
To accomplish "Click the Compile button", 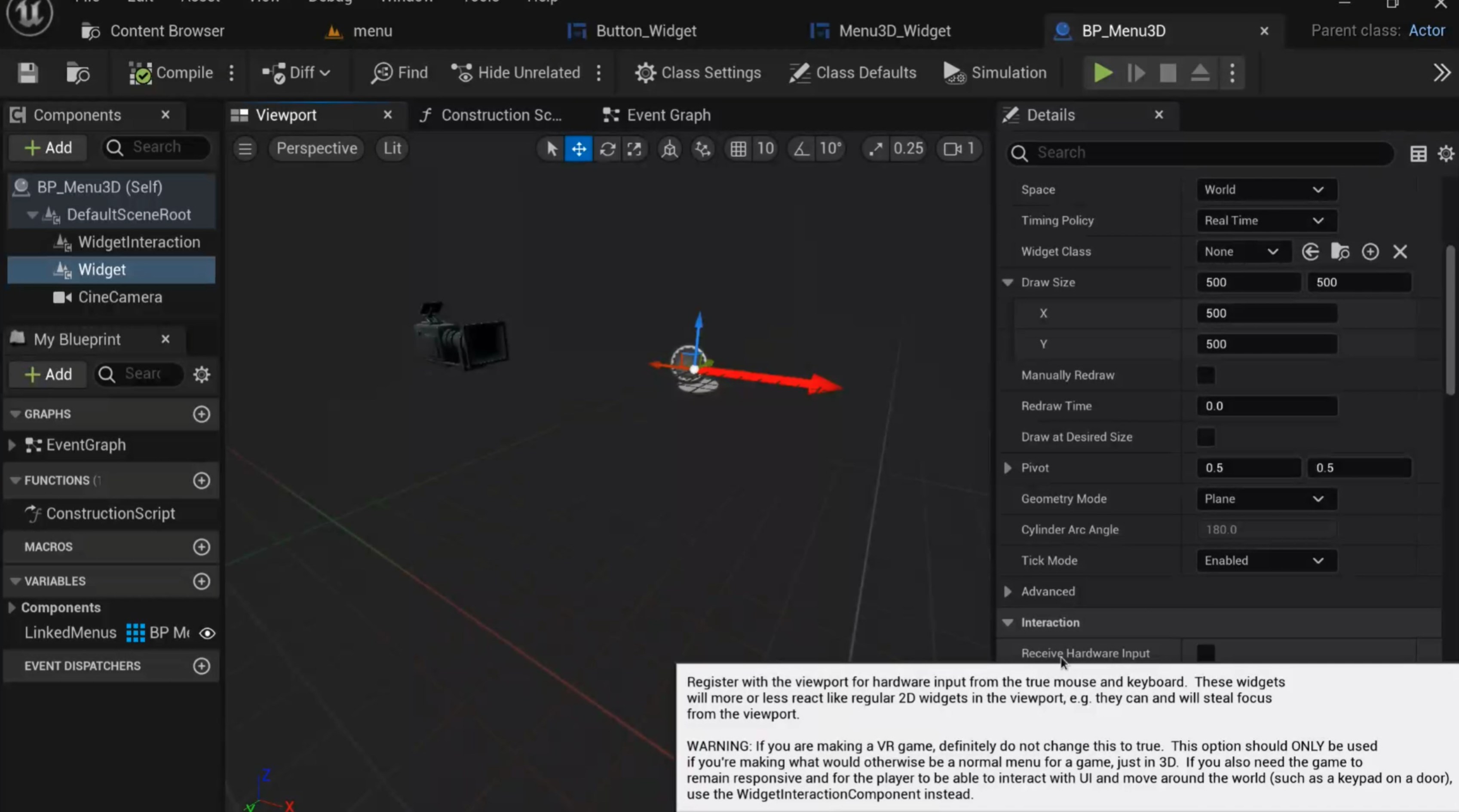I will point(171,73).
